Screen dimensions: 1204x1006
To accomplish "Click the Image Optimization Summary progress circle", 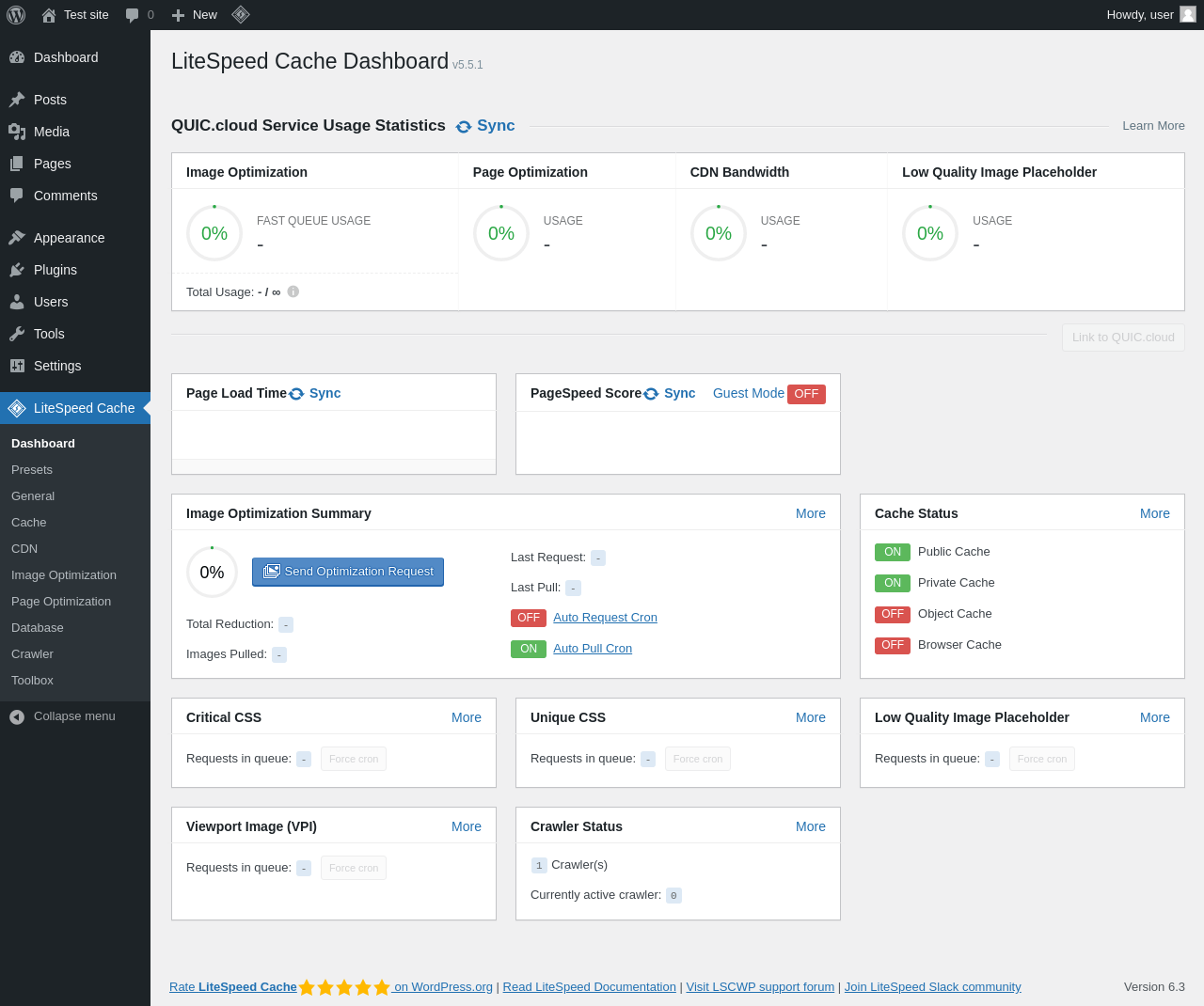I will click(212, 573).
